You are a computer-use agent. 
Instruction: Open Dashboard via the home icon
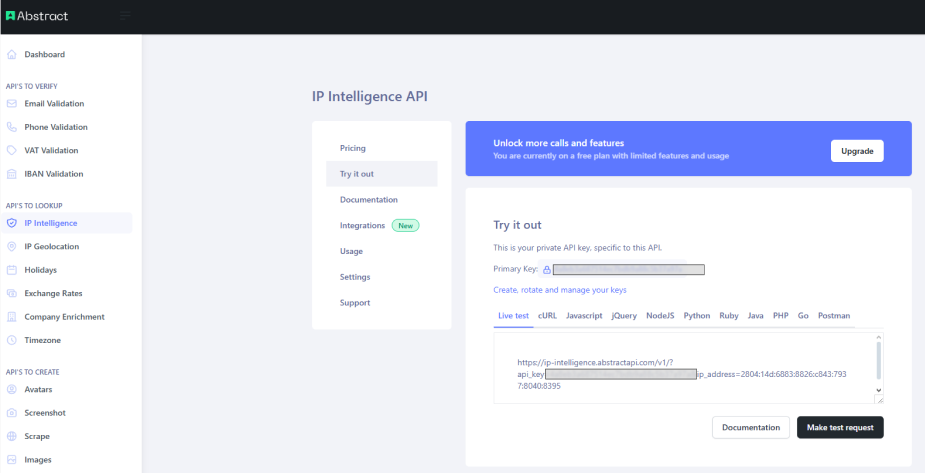(12, 54)
